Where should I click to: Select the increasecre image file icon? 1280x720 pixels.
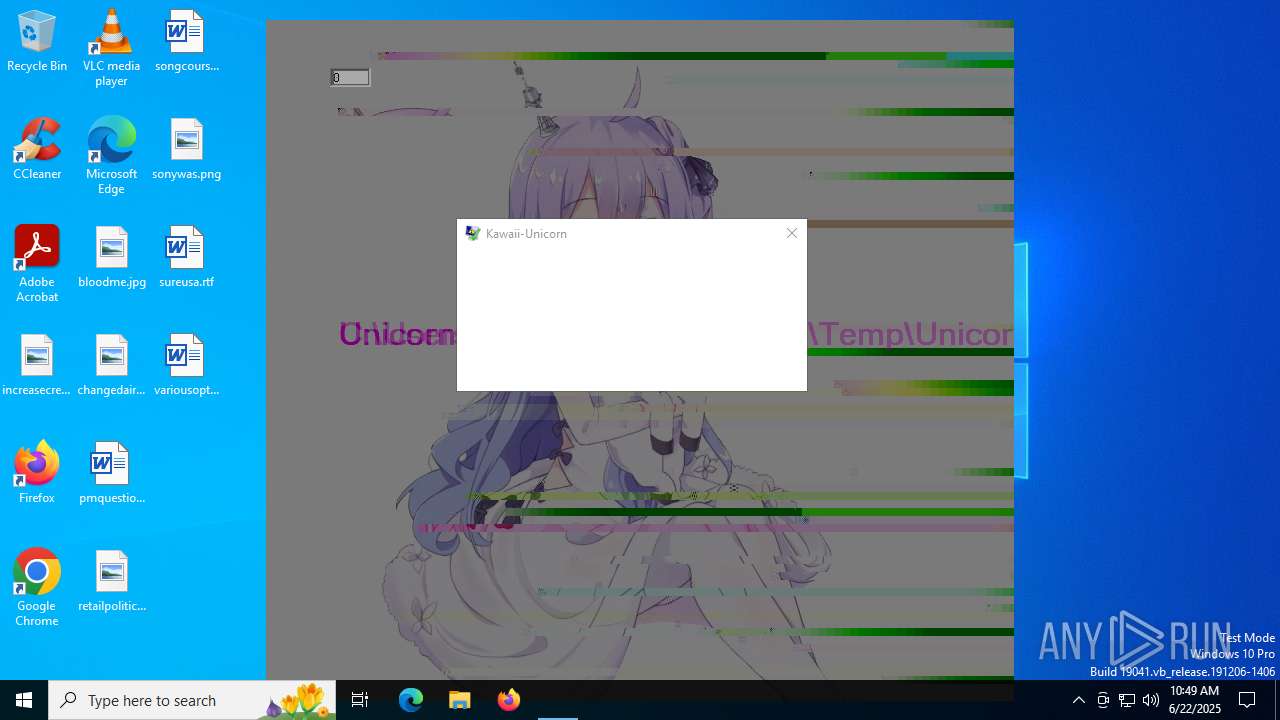(37, 365)
